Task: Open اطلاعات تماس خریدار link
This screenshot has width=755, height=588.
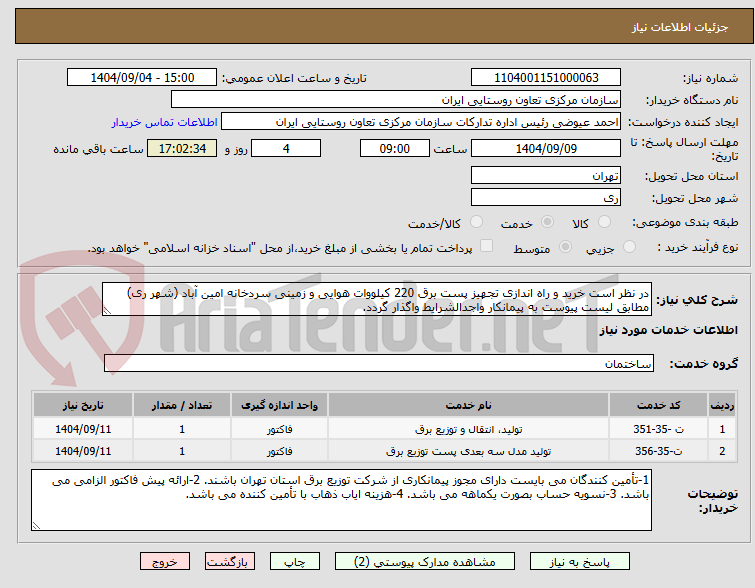Action: point(165,122)
